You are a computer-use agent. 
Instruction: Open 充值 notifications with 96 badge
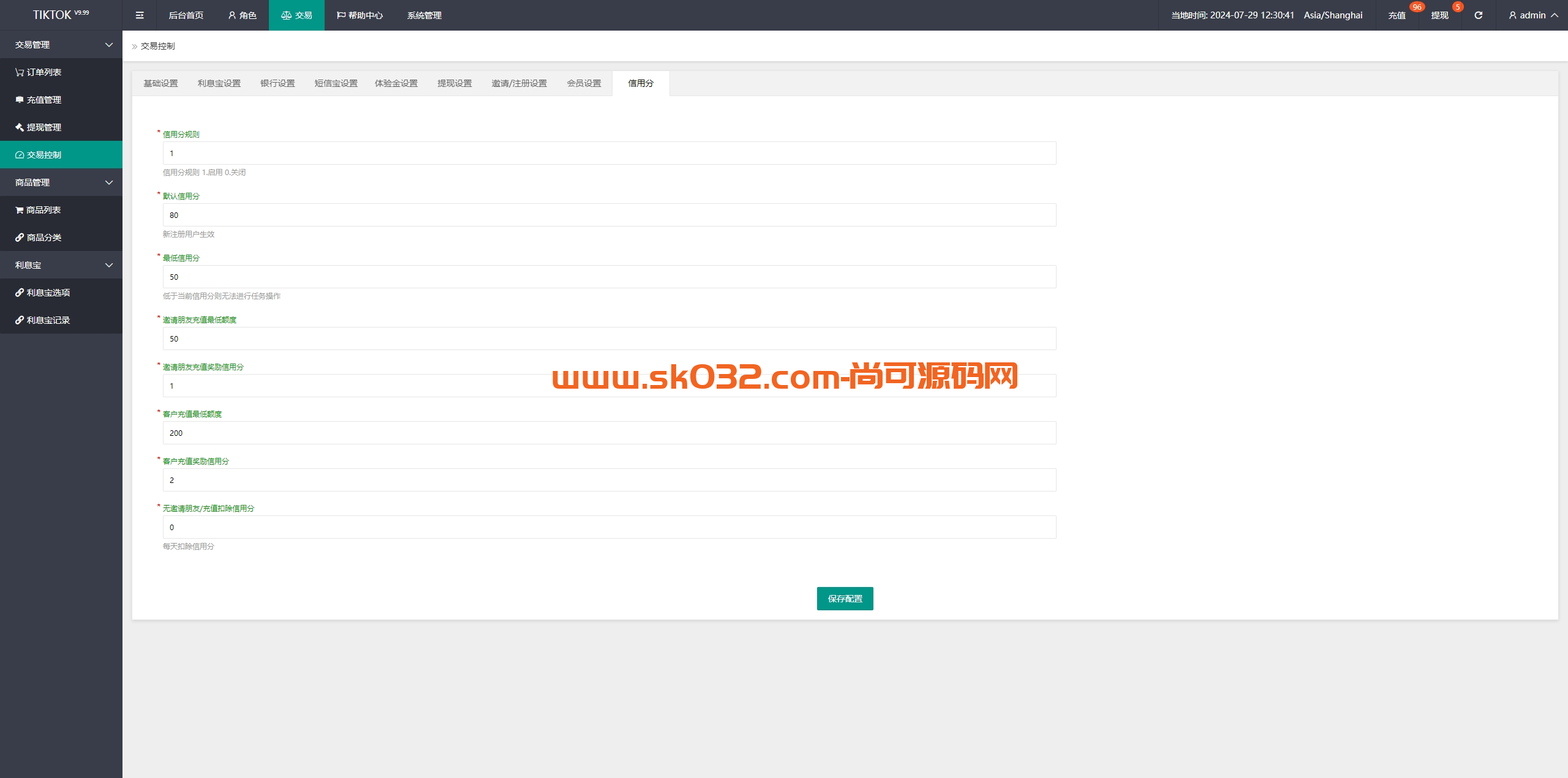(x=1397, y=15)
